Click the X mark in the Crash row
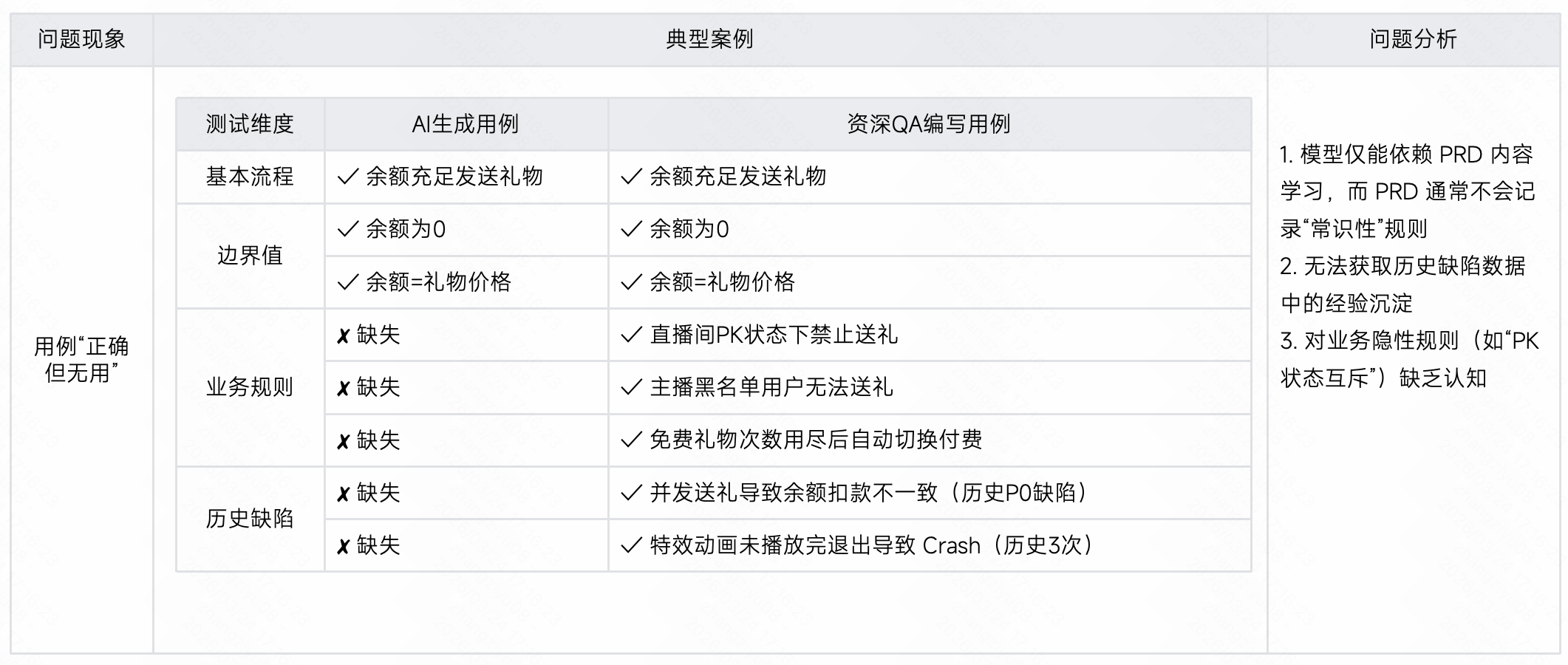This screenshot has height=665, width=1568. pyautogui.click(x=343, y=547)
